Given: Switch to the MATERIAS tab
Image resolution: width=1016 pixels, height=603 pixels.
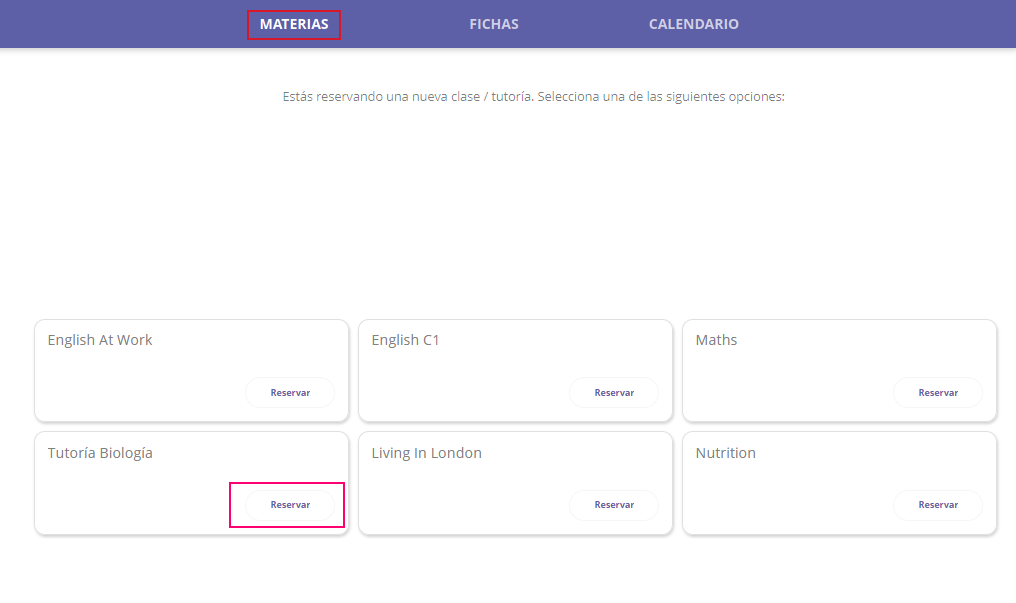Looking at the screenshot, I should pos(294,24).
